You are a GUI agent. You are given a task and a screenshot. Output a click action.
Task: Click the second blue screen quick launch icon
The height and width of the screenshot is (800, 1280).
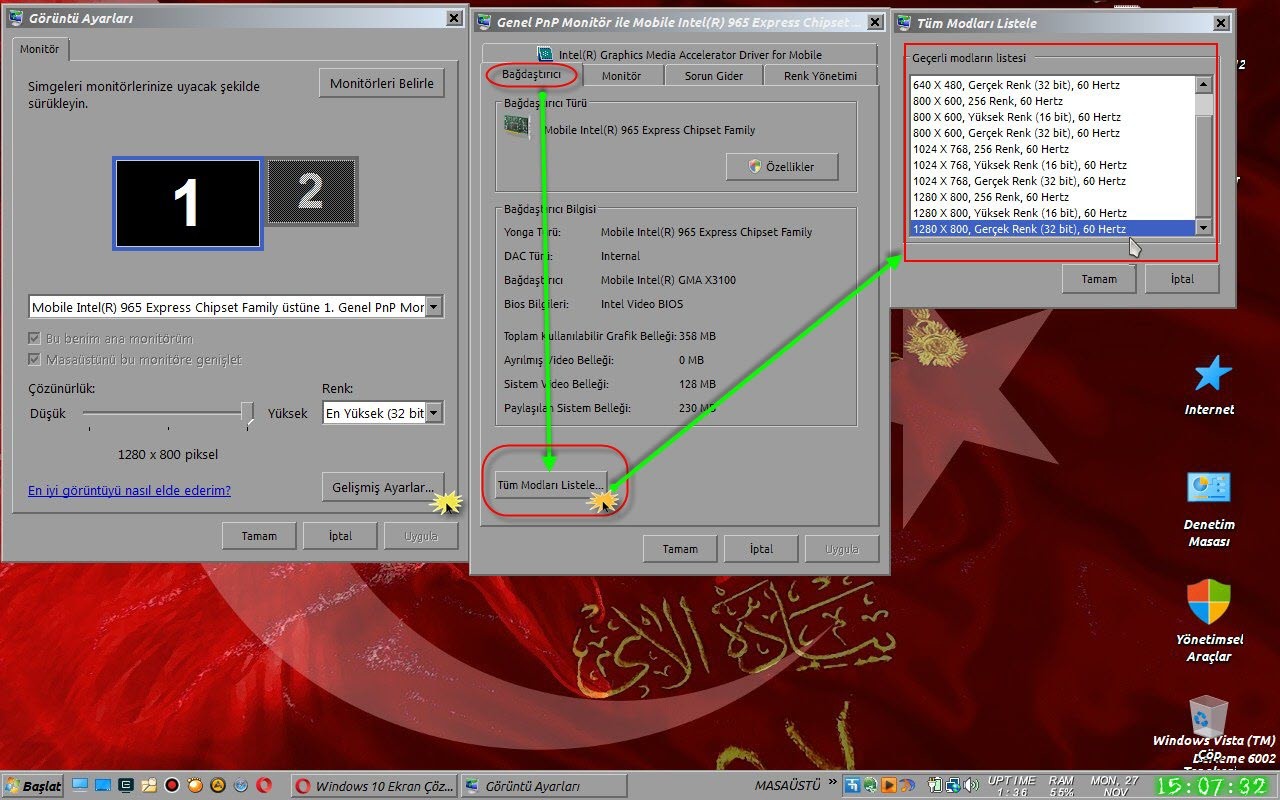point(103,786)
